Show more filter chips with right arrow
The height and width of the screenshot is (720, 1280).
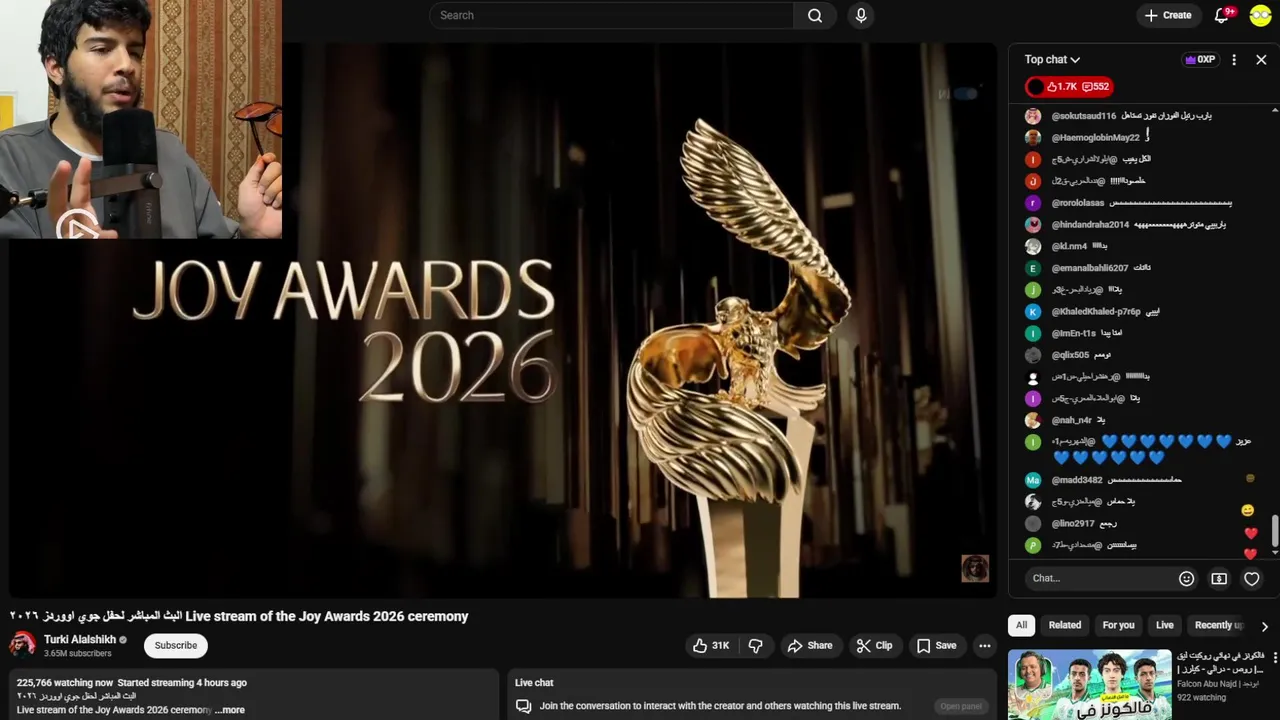tap(1264, 626)
